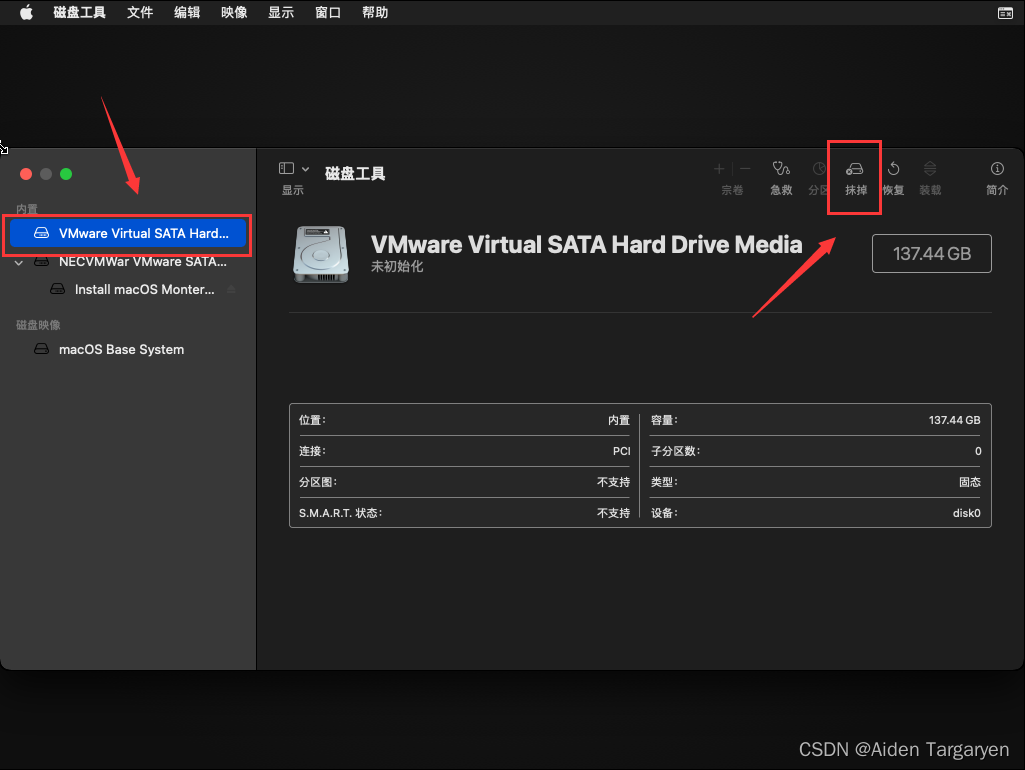
Task: Click the 137.44 GB capacity box
Action: point(932,254)
